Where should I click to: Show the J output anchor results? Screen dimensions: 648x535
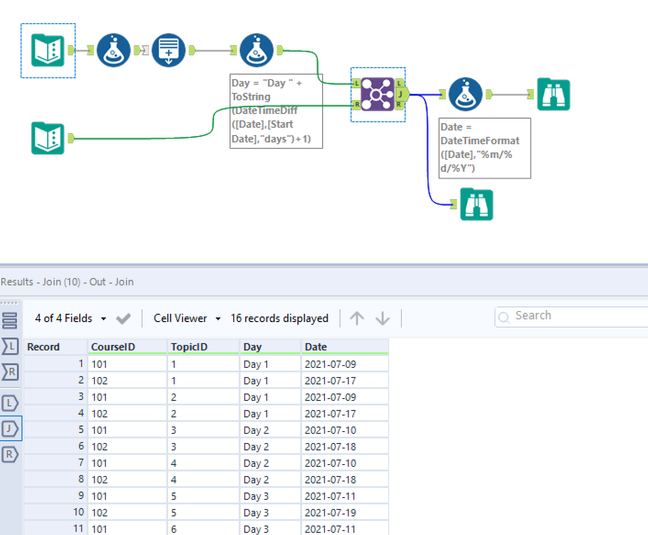[x=10, y=429]
